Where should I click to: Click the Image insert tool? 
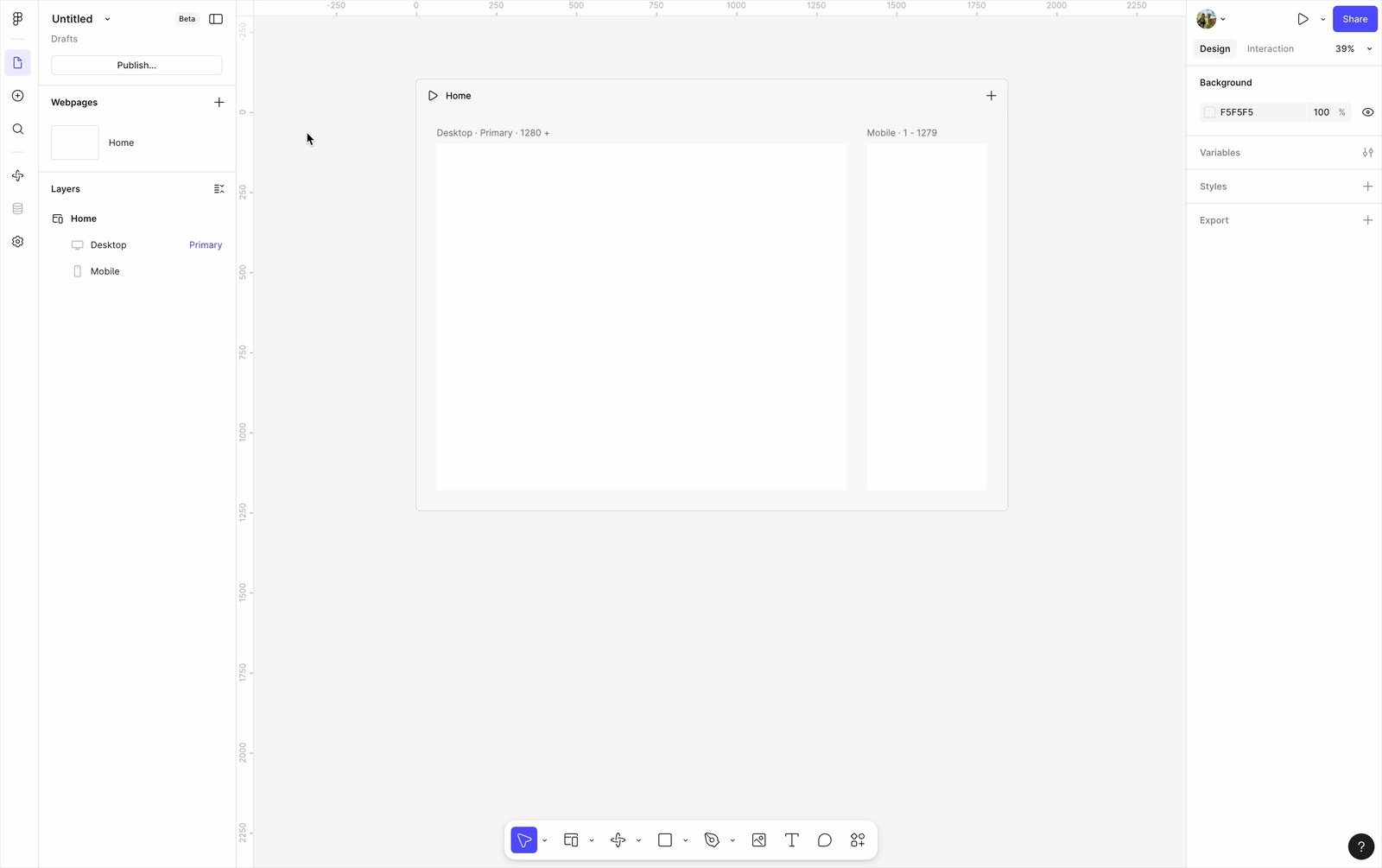[x=758, y=840]
